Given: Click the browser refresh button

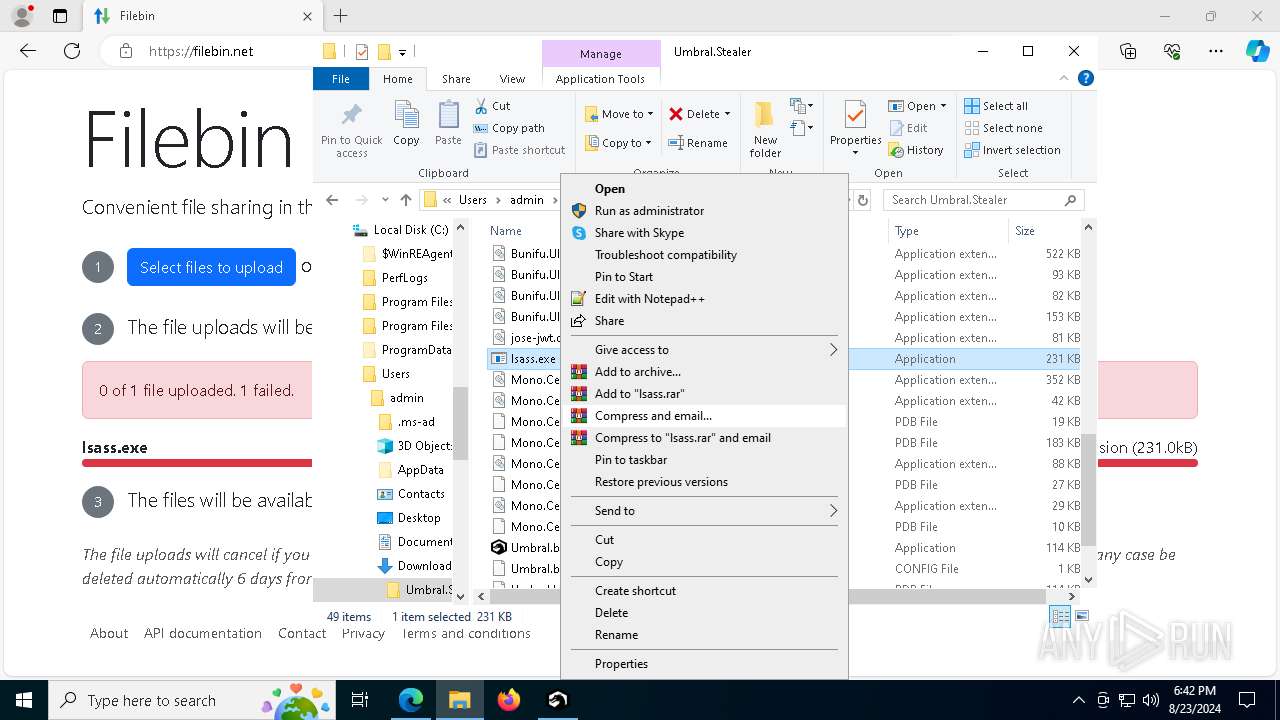Looking at the screenshot, I should tap(71, 51).
